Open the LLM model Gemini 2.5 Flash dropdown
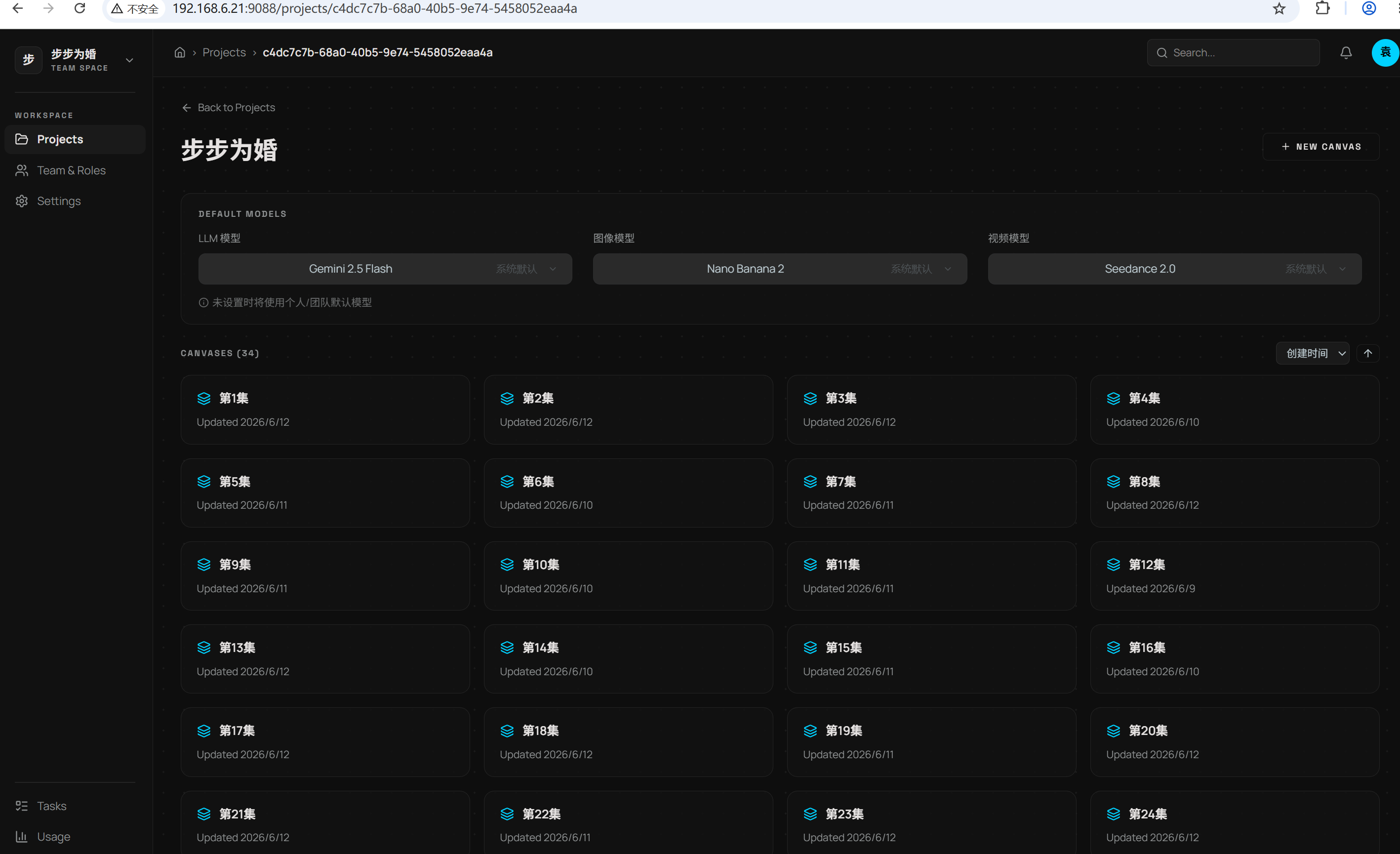The image size is (1400, 854). pos(385,269)
